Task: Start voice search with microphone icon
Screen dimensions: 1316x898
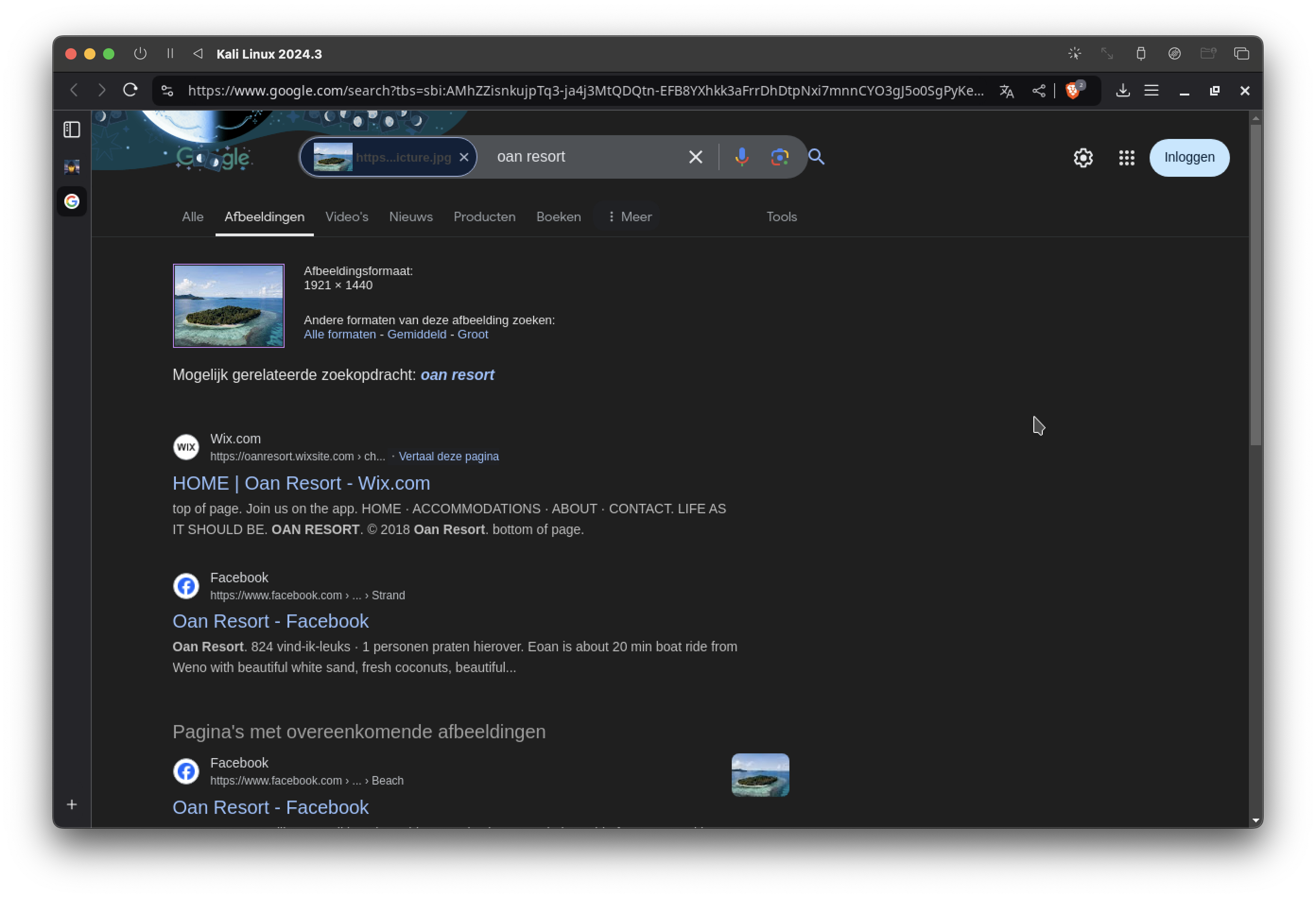Action: coord(741,157)
